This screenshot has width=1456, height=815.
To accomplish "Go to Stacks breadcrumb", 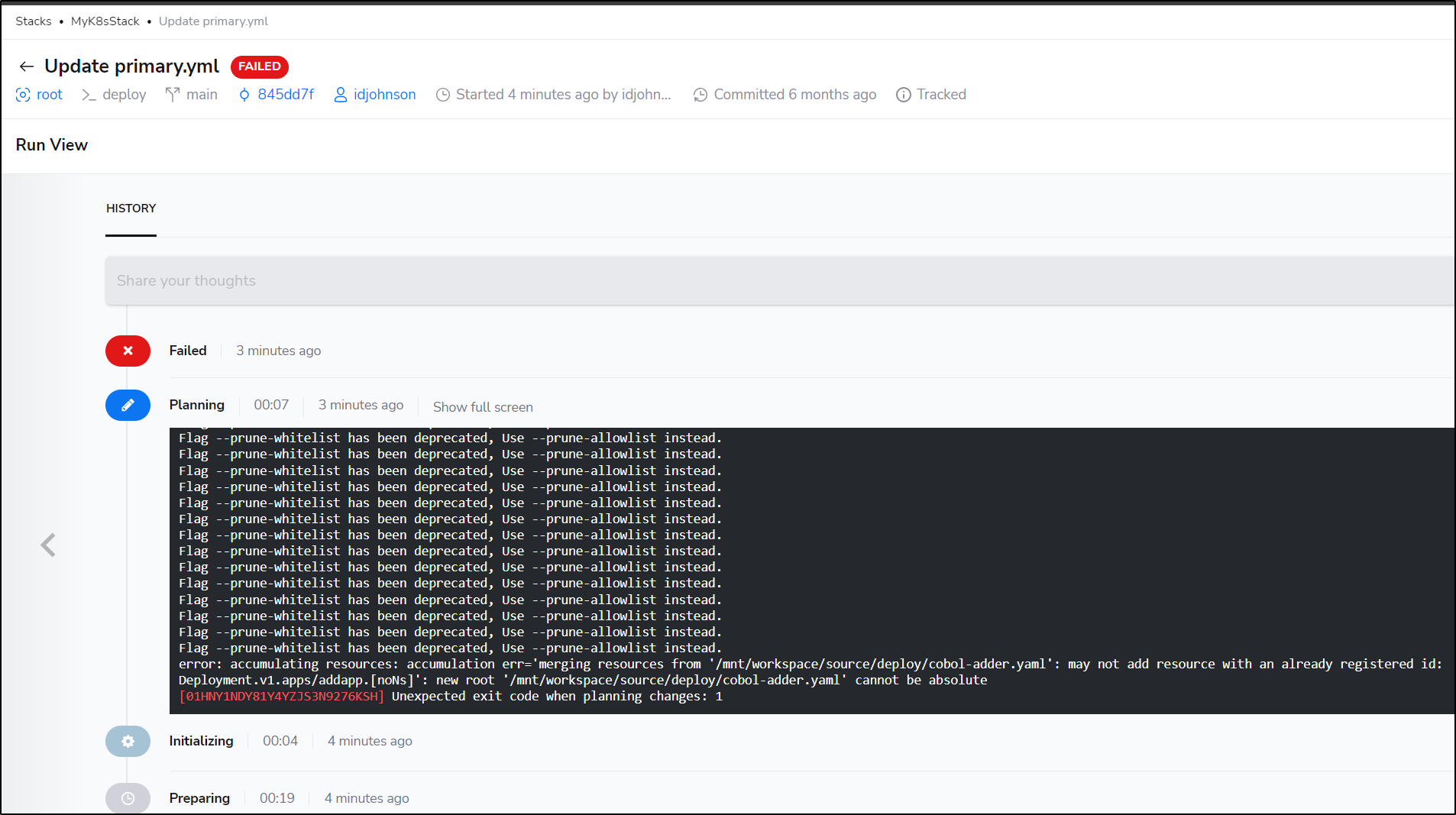I will coord(34,21).
